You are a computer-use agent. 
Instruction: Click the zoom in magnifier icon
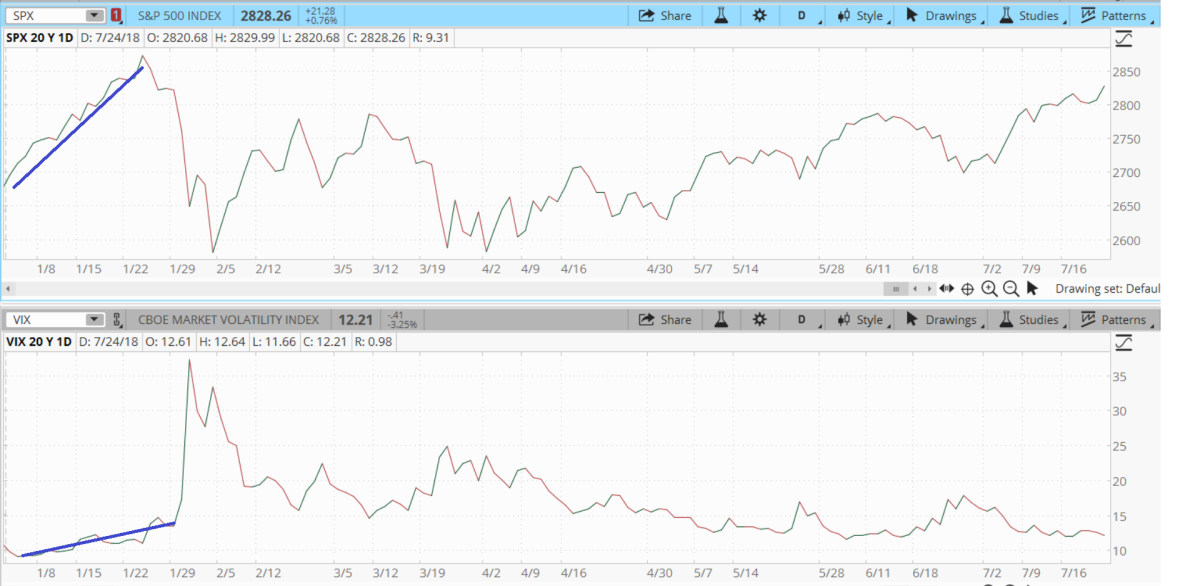coord(989,289)
